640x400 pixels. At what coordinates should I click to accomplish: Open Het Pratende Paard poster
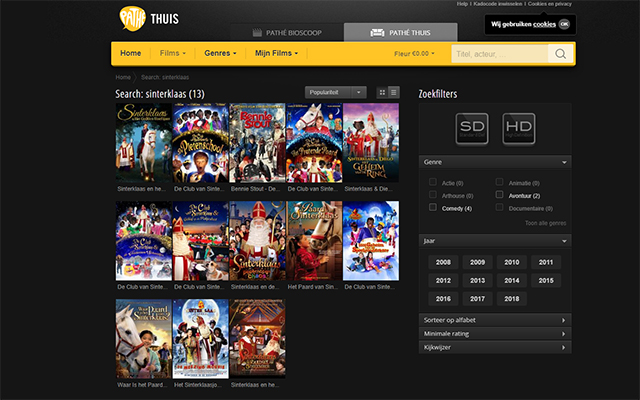pos(314,143)
